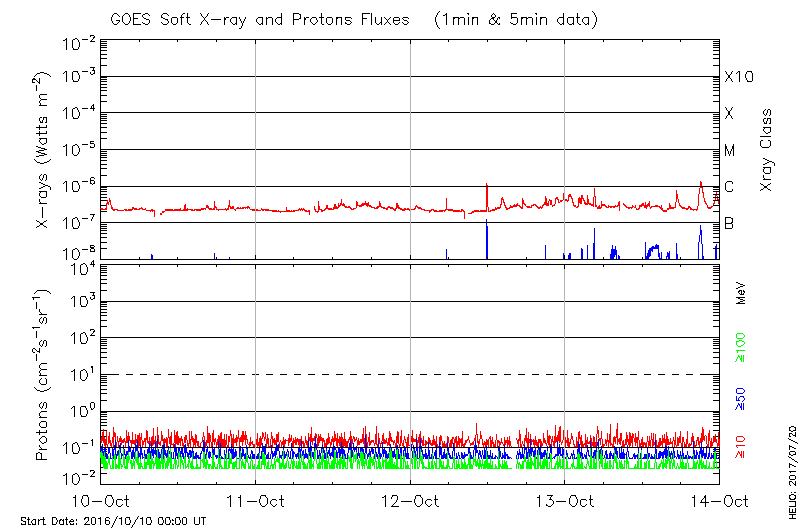Image resolution: width=800 pixels, height=530 pixels.
Task: Click the 'C' X-ray class label
Action: pos(730,187)
